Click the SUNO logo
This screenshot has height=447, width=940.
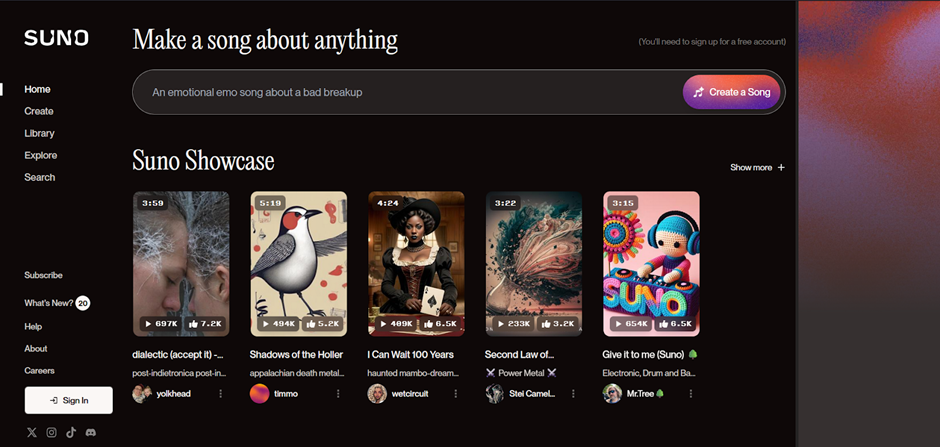coord(56,38)
